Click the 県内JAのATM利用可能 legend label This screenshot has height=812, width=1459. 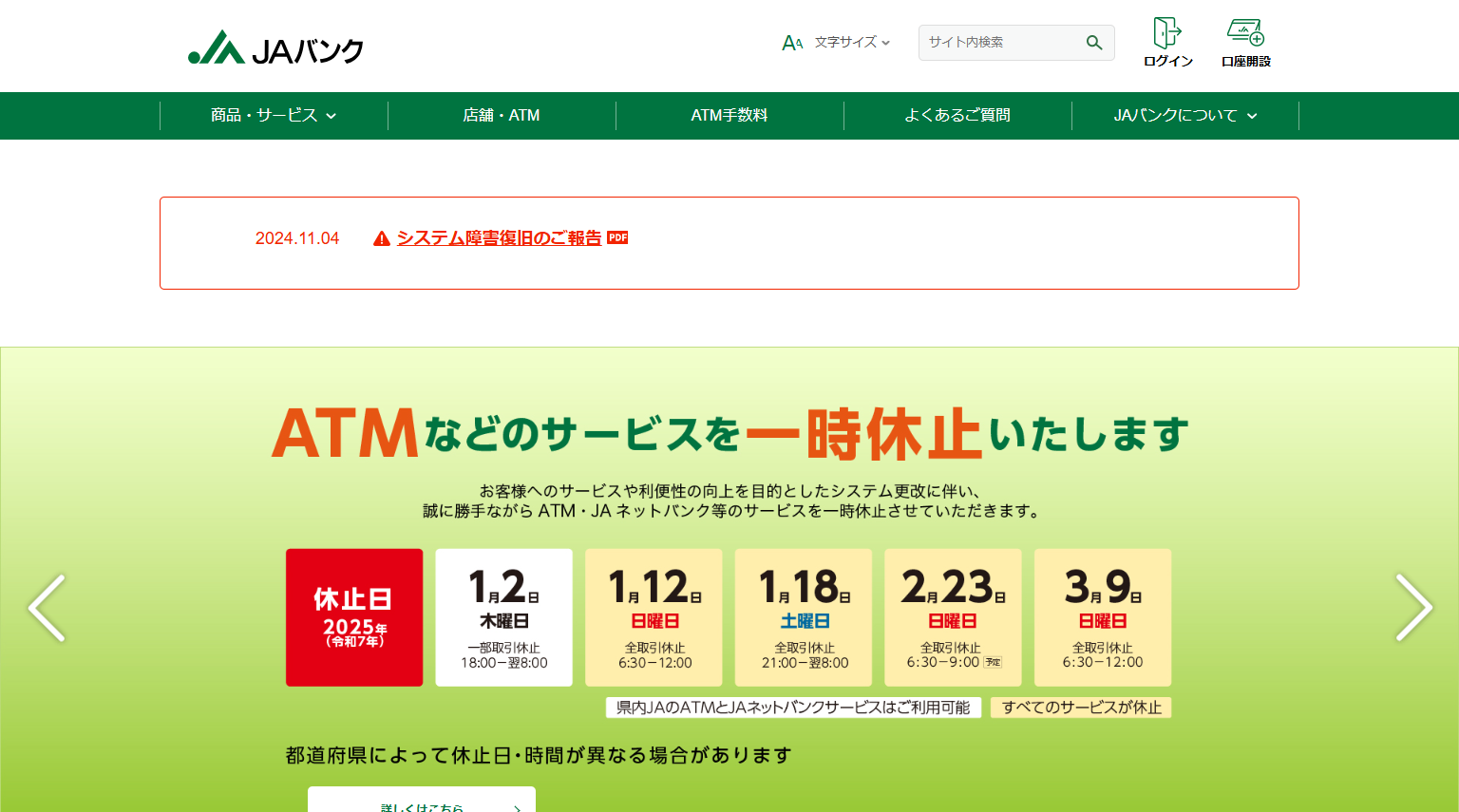(x=793, y=708)
